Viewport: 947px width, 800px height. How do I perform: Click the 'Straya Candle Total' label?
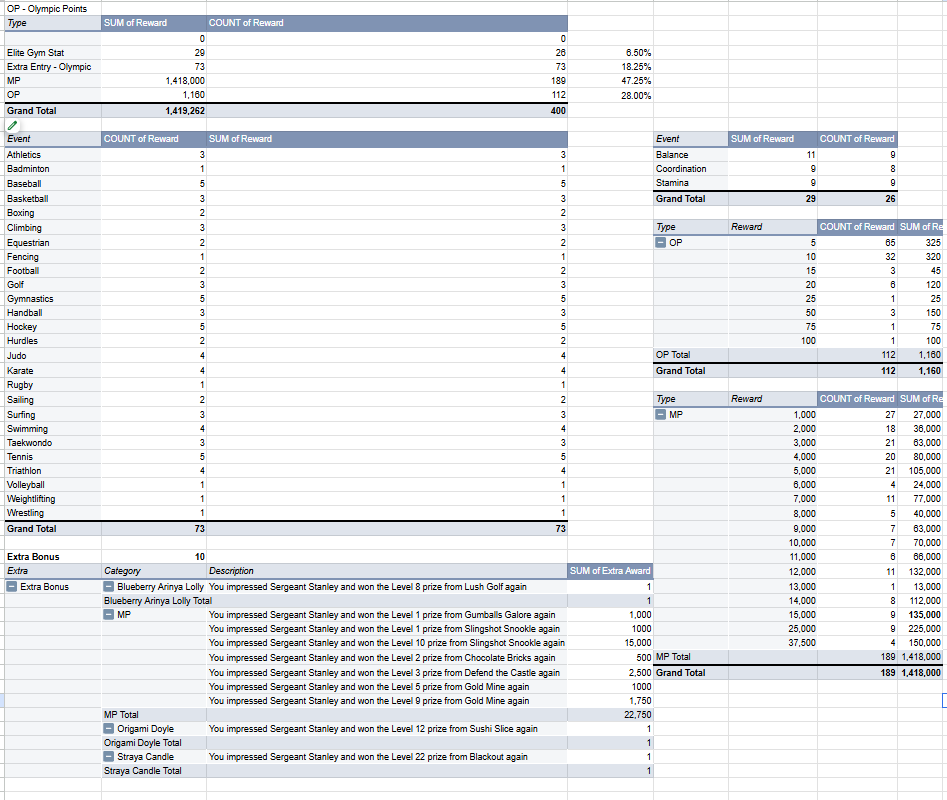(x=143, y=771)
